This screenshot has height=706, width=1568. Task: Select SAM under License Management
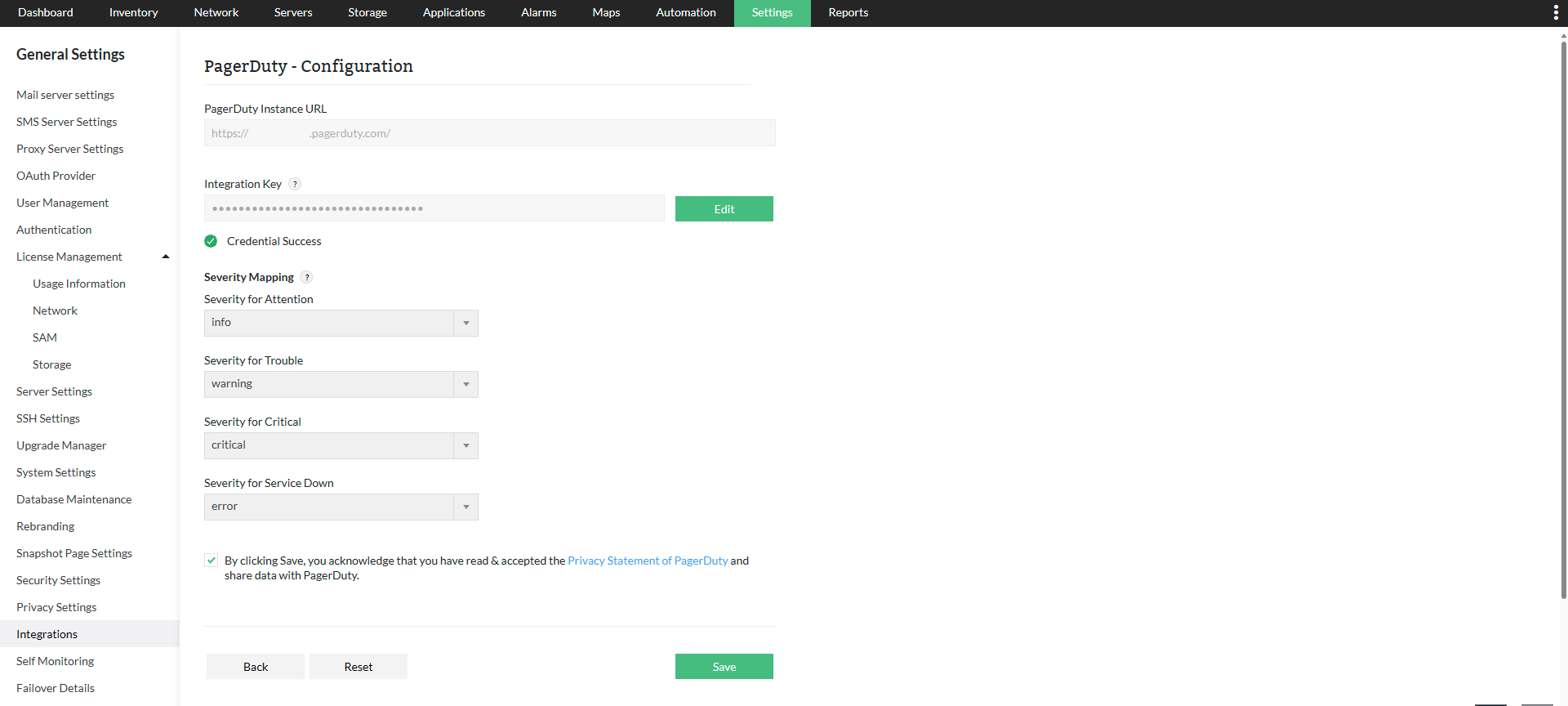point(45,337)
